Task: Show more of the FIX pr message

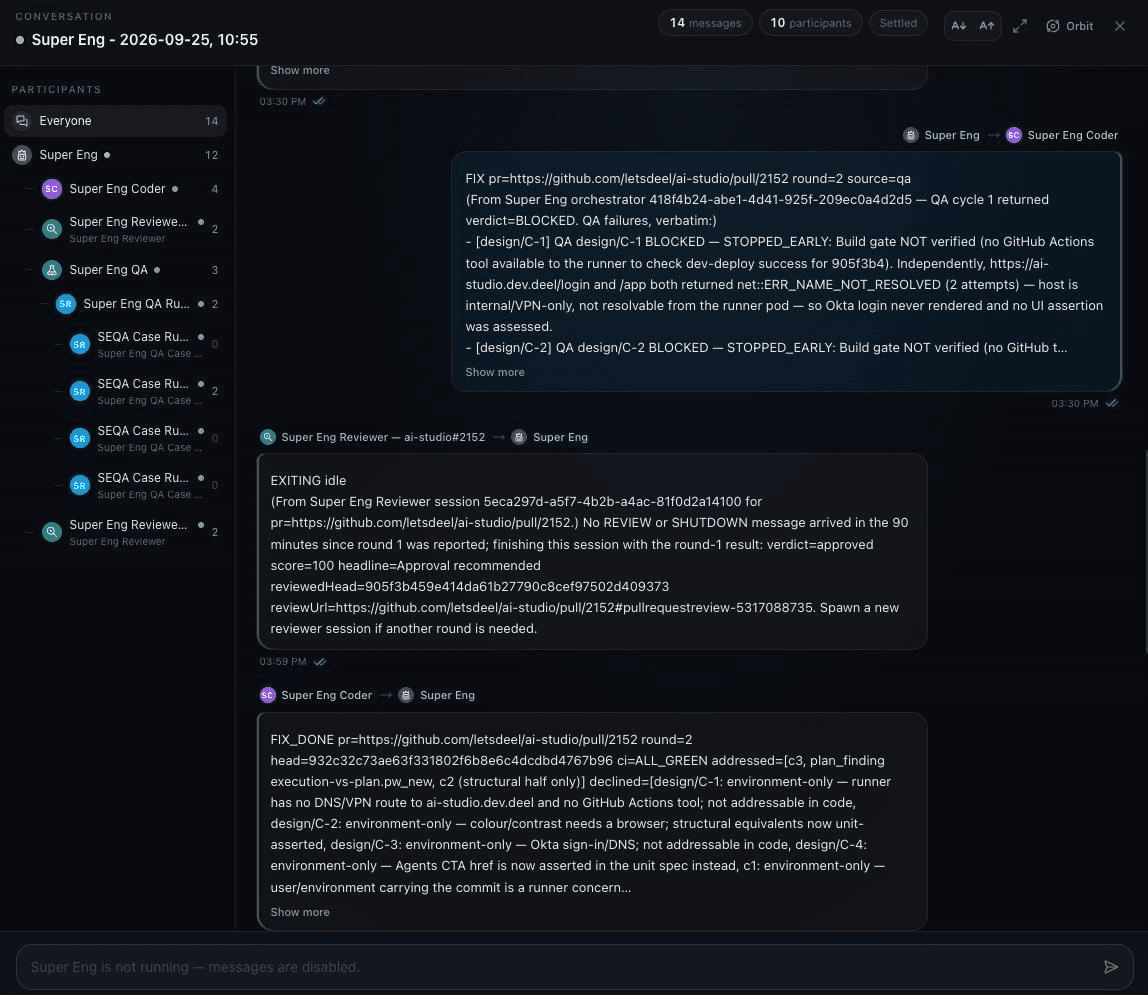Action: tap(495, 372)
